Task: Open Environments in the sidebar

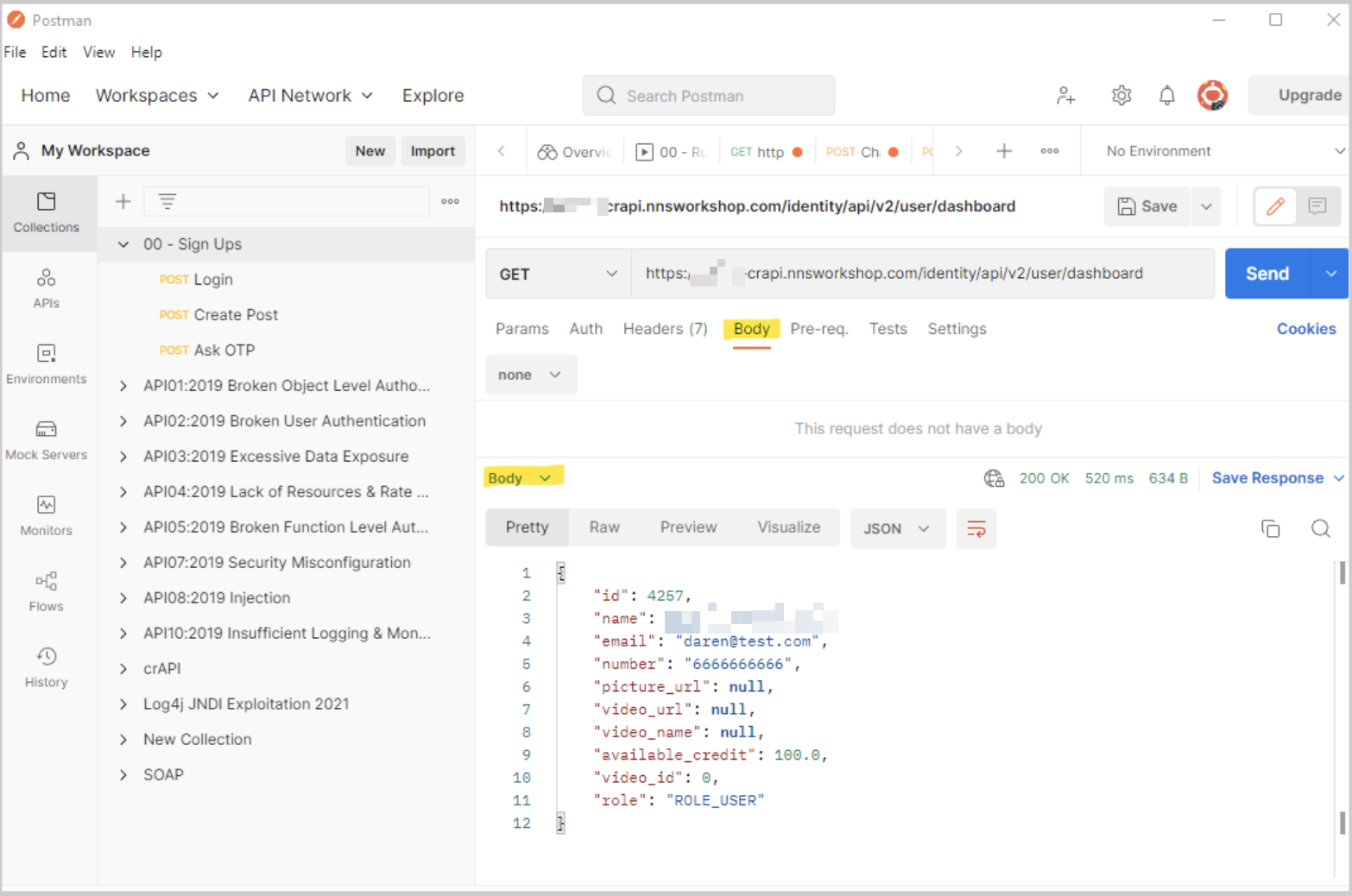Action: coord(47,364)
